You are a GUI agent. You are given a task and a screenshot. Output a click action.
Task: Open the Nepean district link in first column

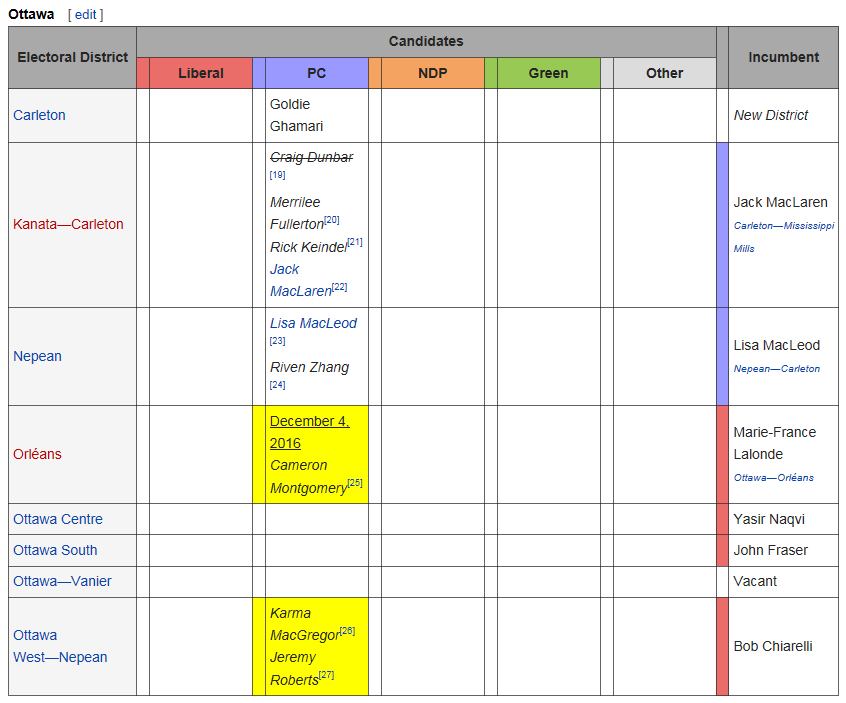click(x=37, y=356)
